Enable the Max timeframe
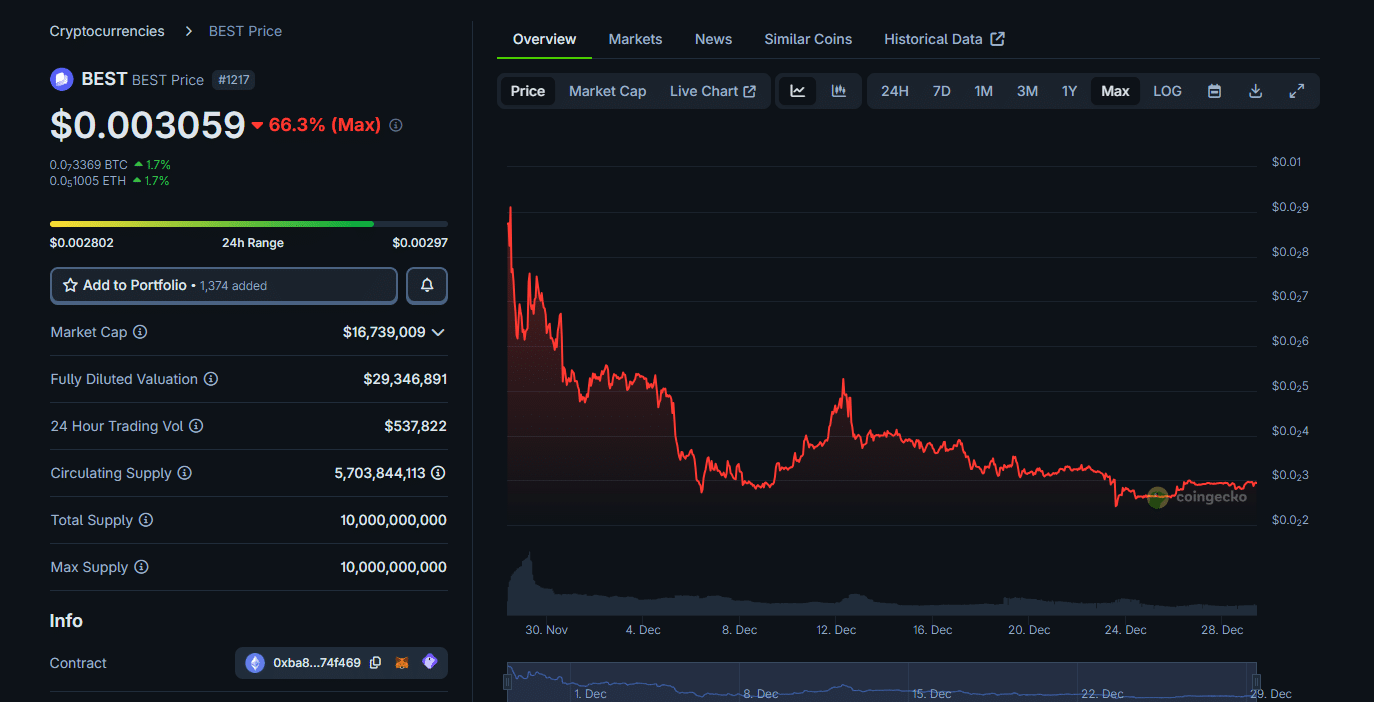This screenshot has height=702, width=1374. pos(1115,90)
